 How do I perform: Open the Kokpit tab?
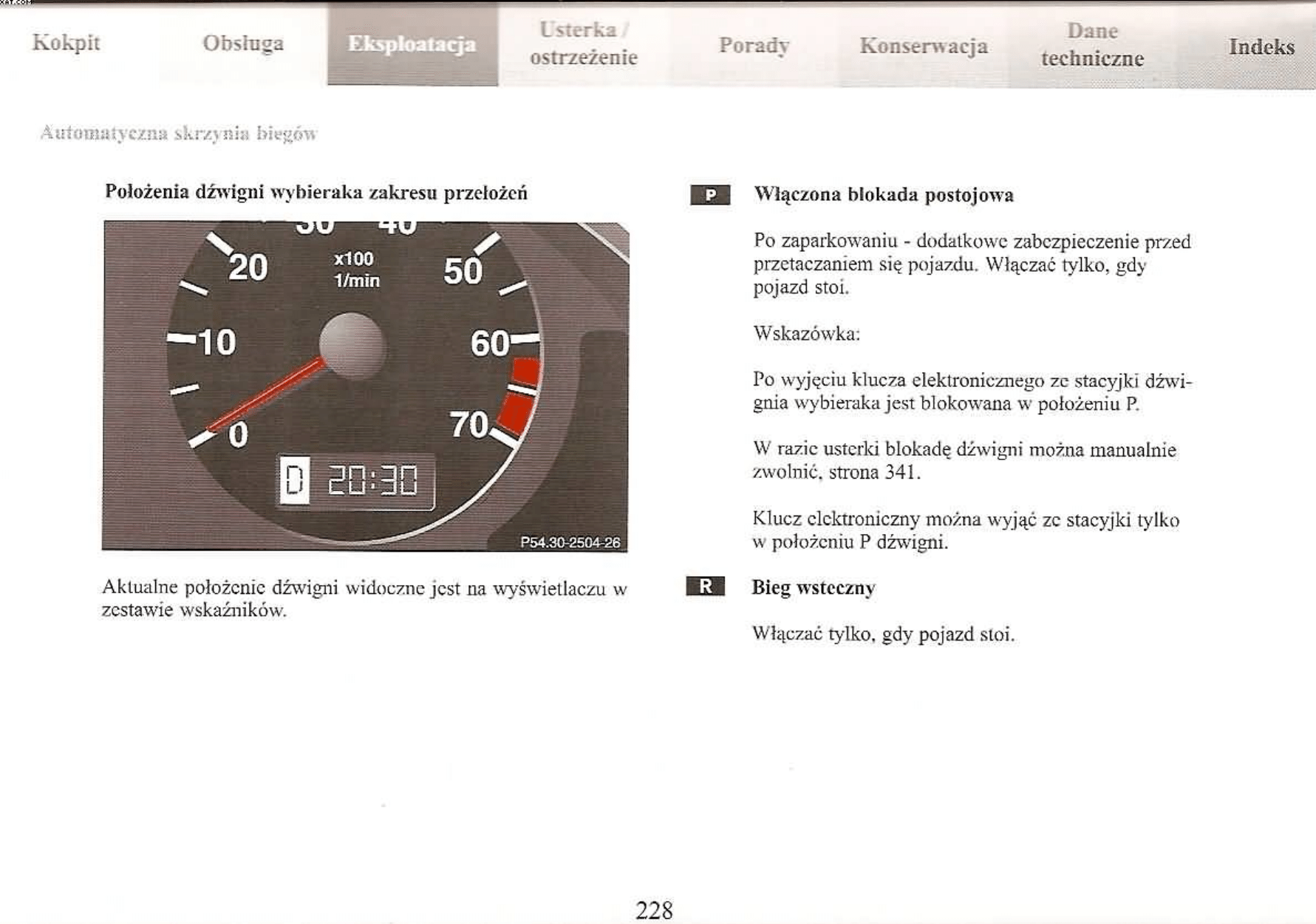66,43
